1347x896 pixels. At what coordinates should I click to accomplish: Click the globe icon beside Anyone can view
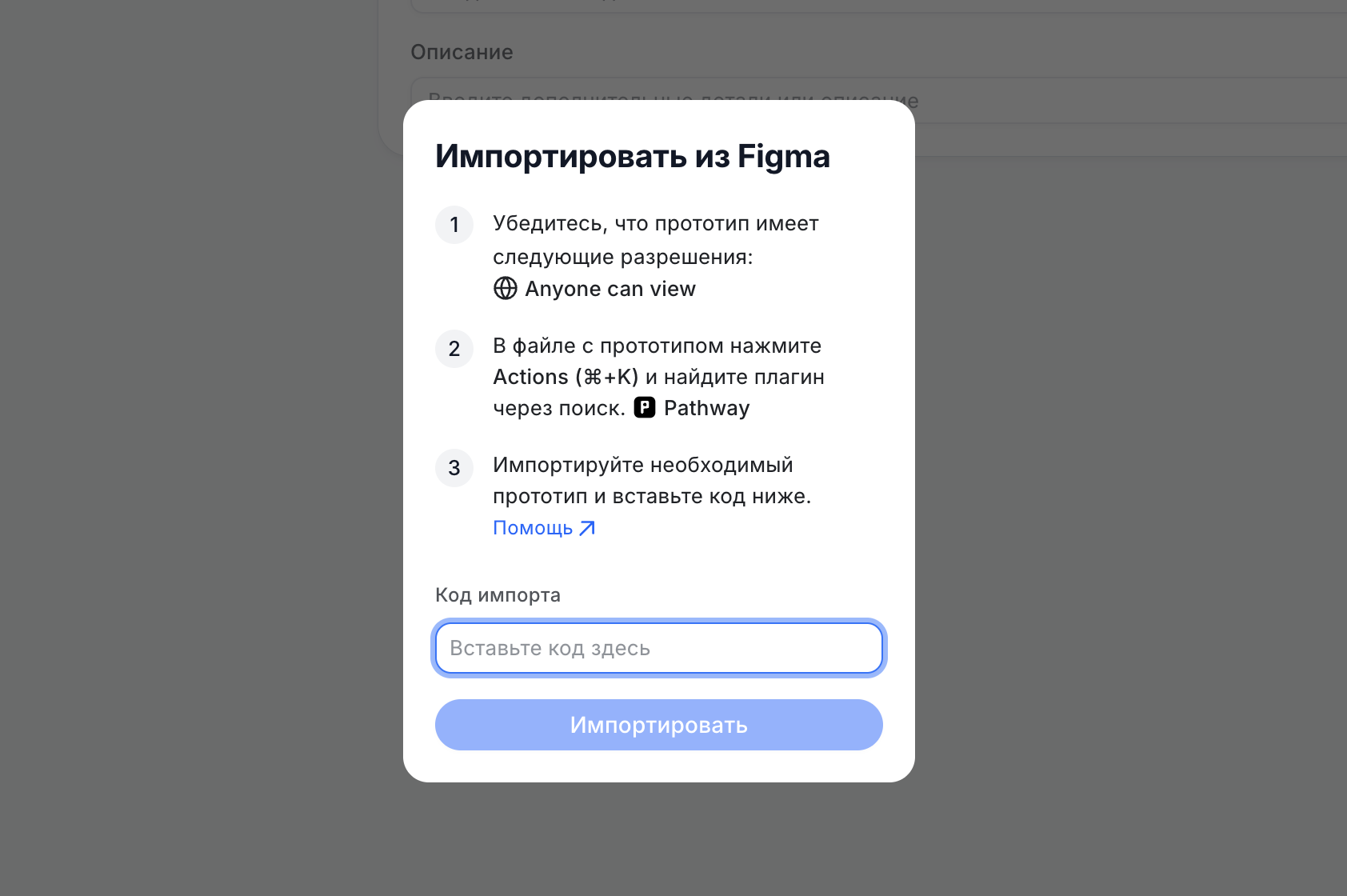[x=506, y=288]
